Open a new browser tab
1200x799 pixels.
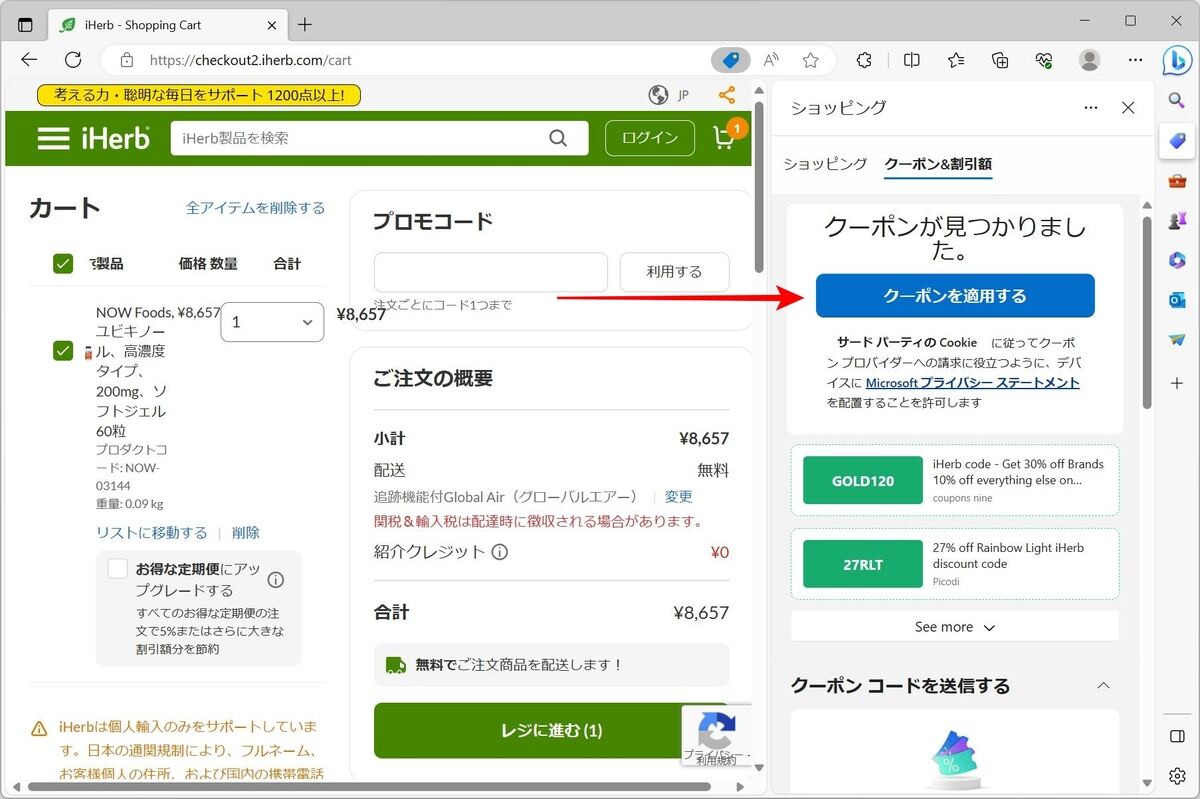(x=305, y=24)
